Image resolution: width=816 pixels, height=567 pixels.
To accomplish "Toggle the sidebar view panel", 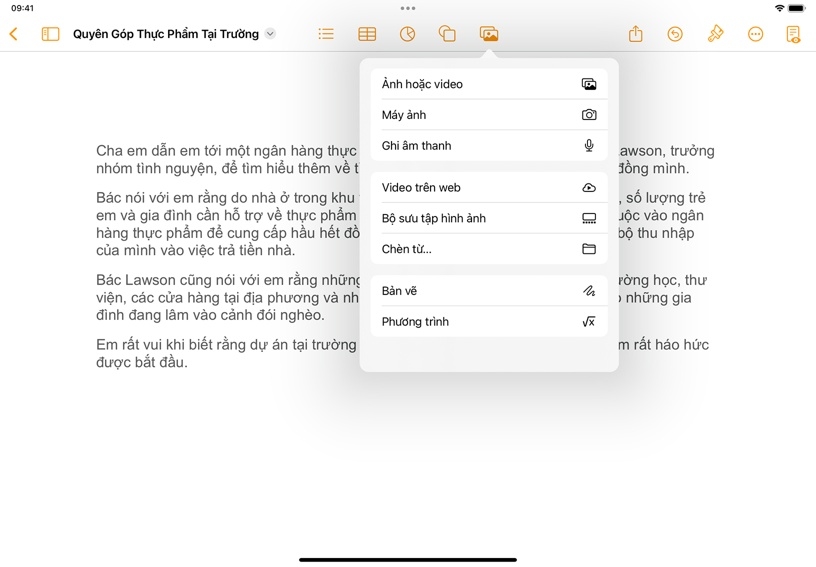I will [50, 34].
